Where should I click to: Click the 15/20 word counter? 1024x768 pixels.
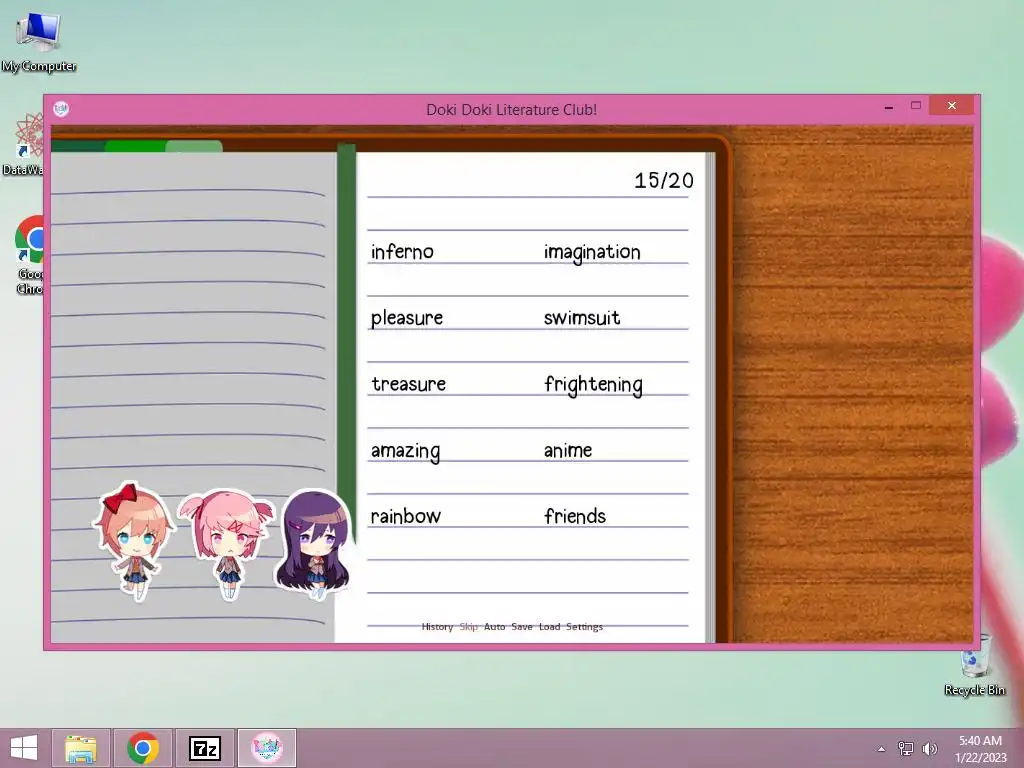pyautogui.click(x=664, y=181)
